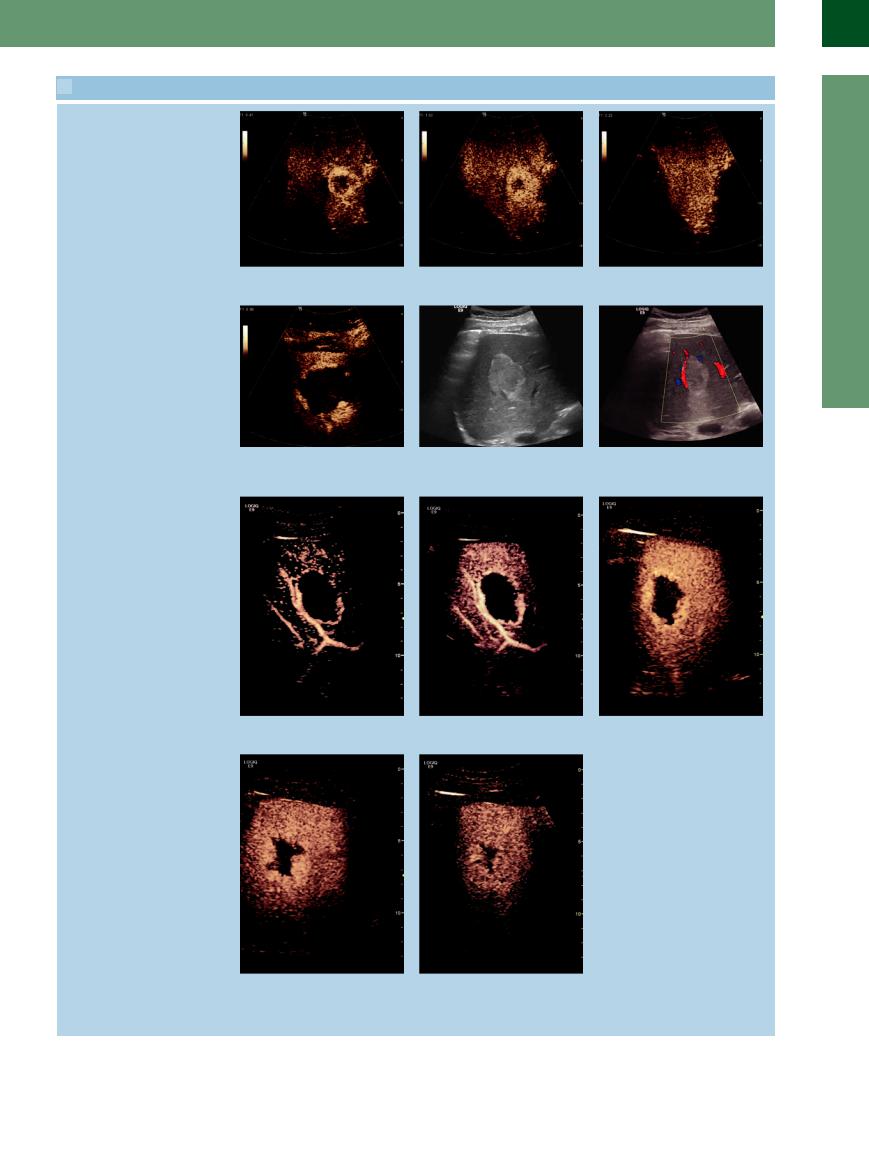Select the tall green side tab on the margin

(845, 241)
